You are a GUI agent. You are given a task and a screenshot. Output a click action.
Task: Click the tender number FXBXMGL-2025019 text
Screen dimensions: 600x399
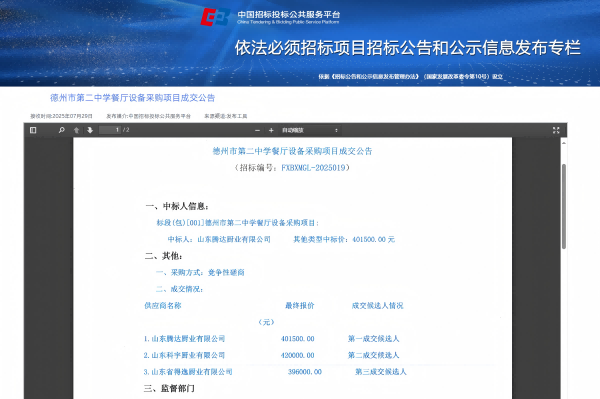pos(313,168)
